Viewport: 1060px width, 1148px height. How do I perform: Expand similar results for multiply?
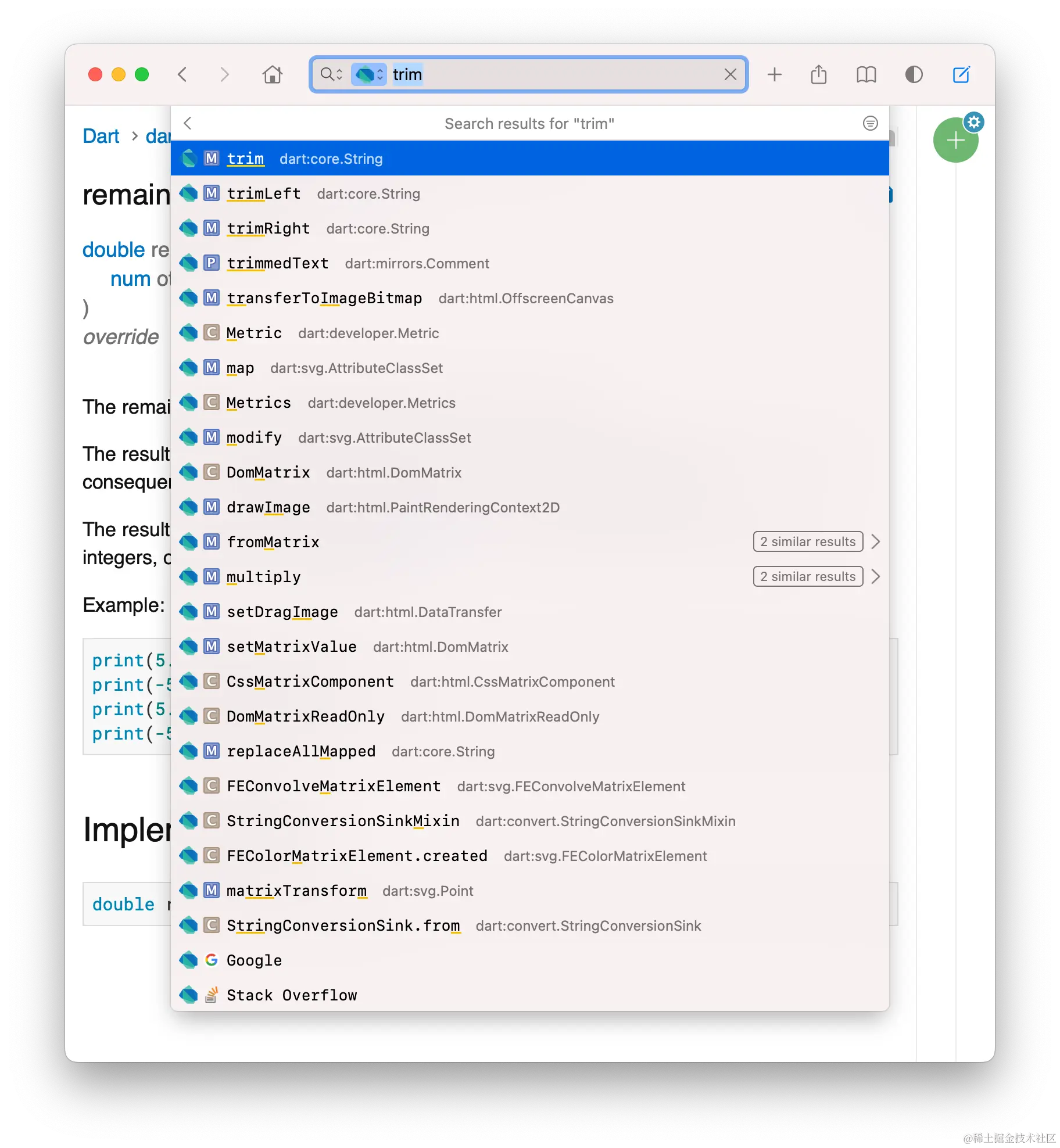[808, 576]
